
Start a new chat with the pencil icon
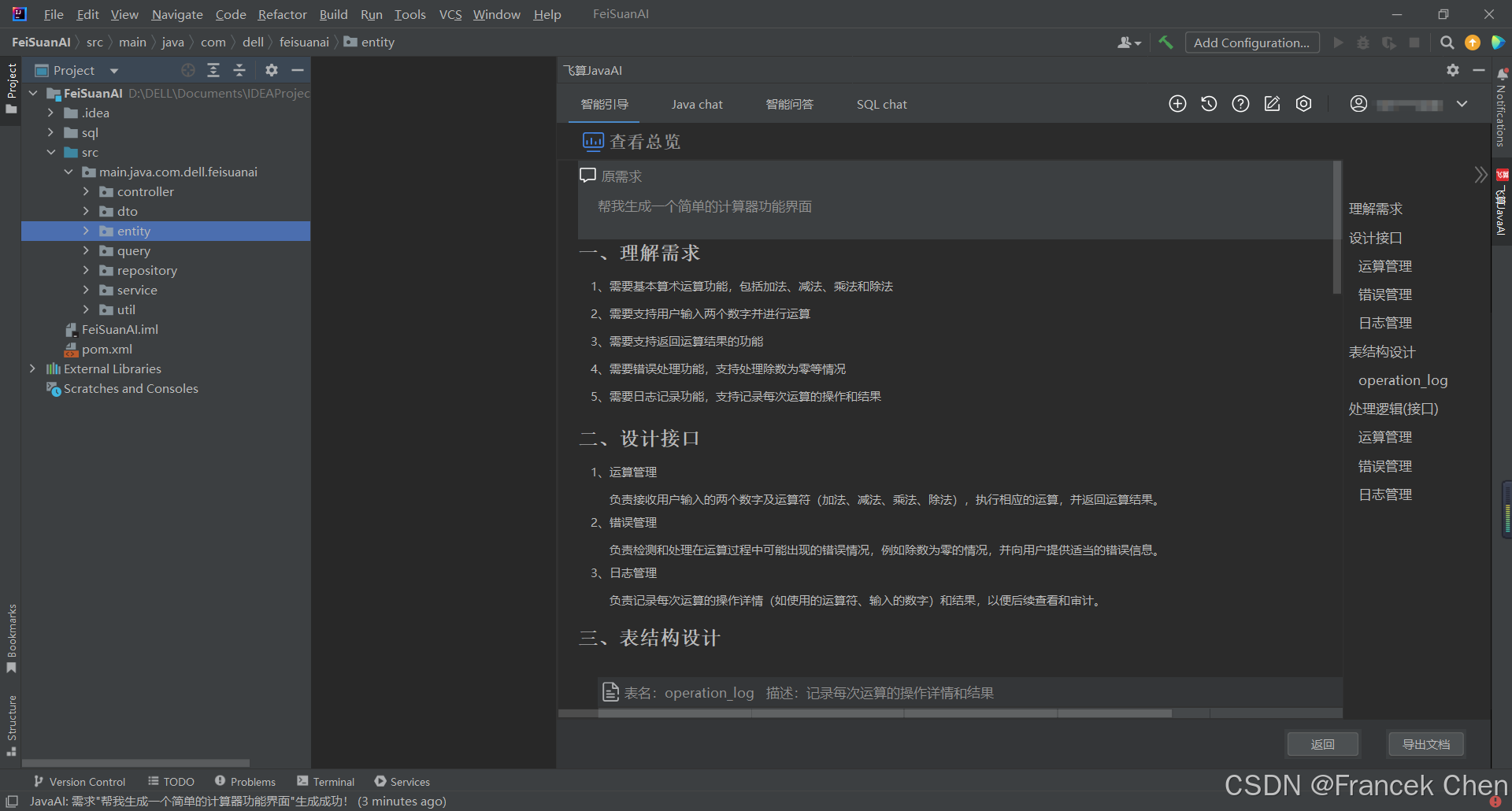tap(1272, 103)
